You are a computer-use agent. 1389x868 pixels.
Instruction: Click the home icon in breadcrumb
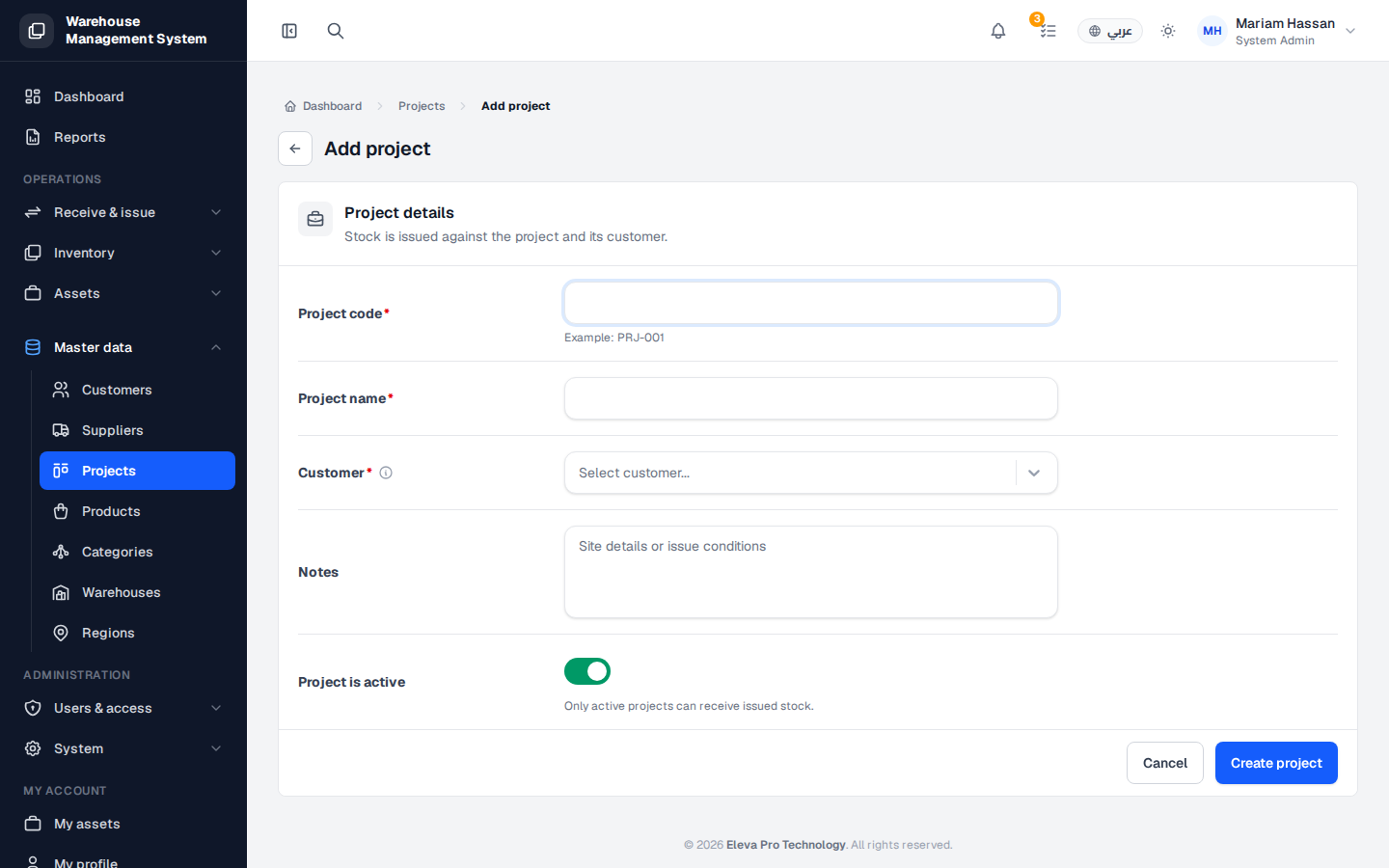(290, 106)
